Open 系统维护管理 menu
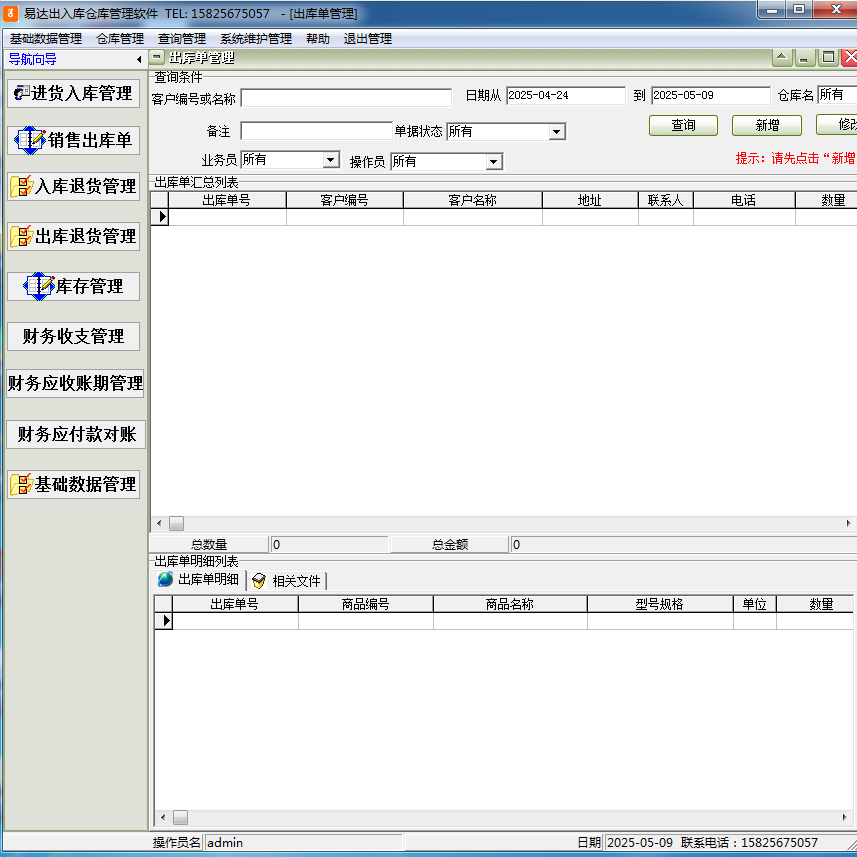This screenshot has height=857, width=857. point(256,39)
